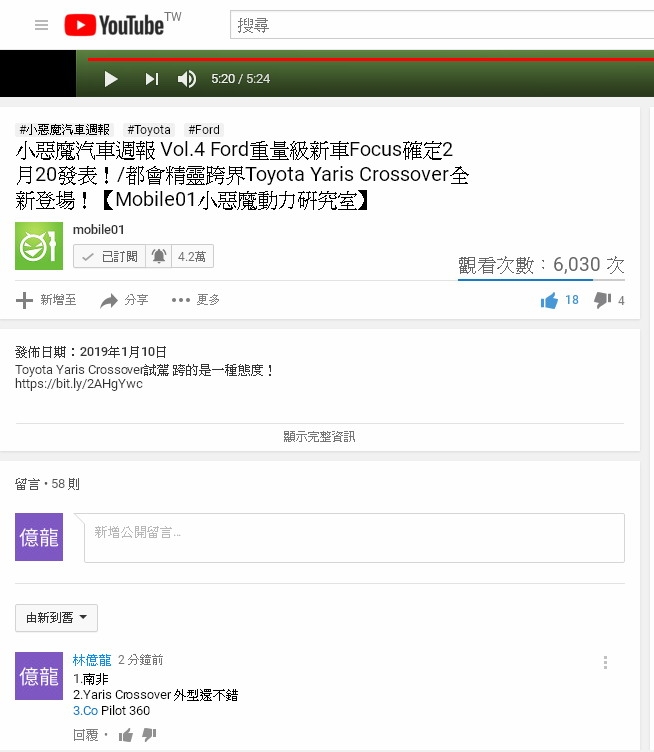Click the 3.Co link in the comment
654x752 pixels.
pos(85,710)
